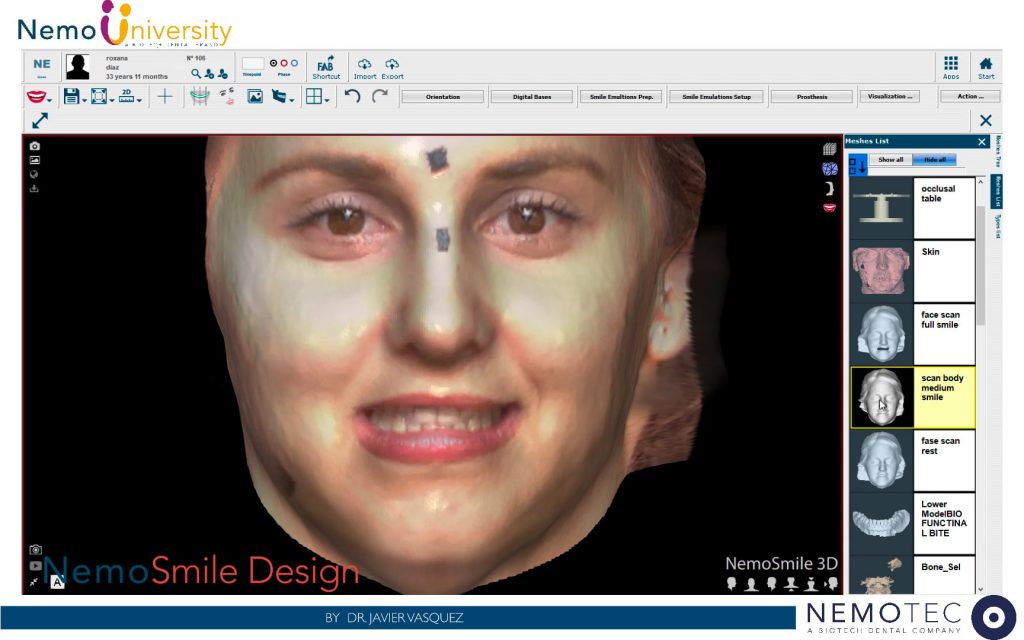Click the gray voxel cube icon in viewport
The height and width of the screenshot is (640, 1024).
[829, 150]
